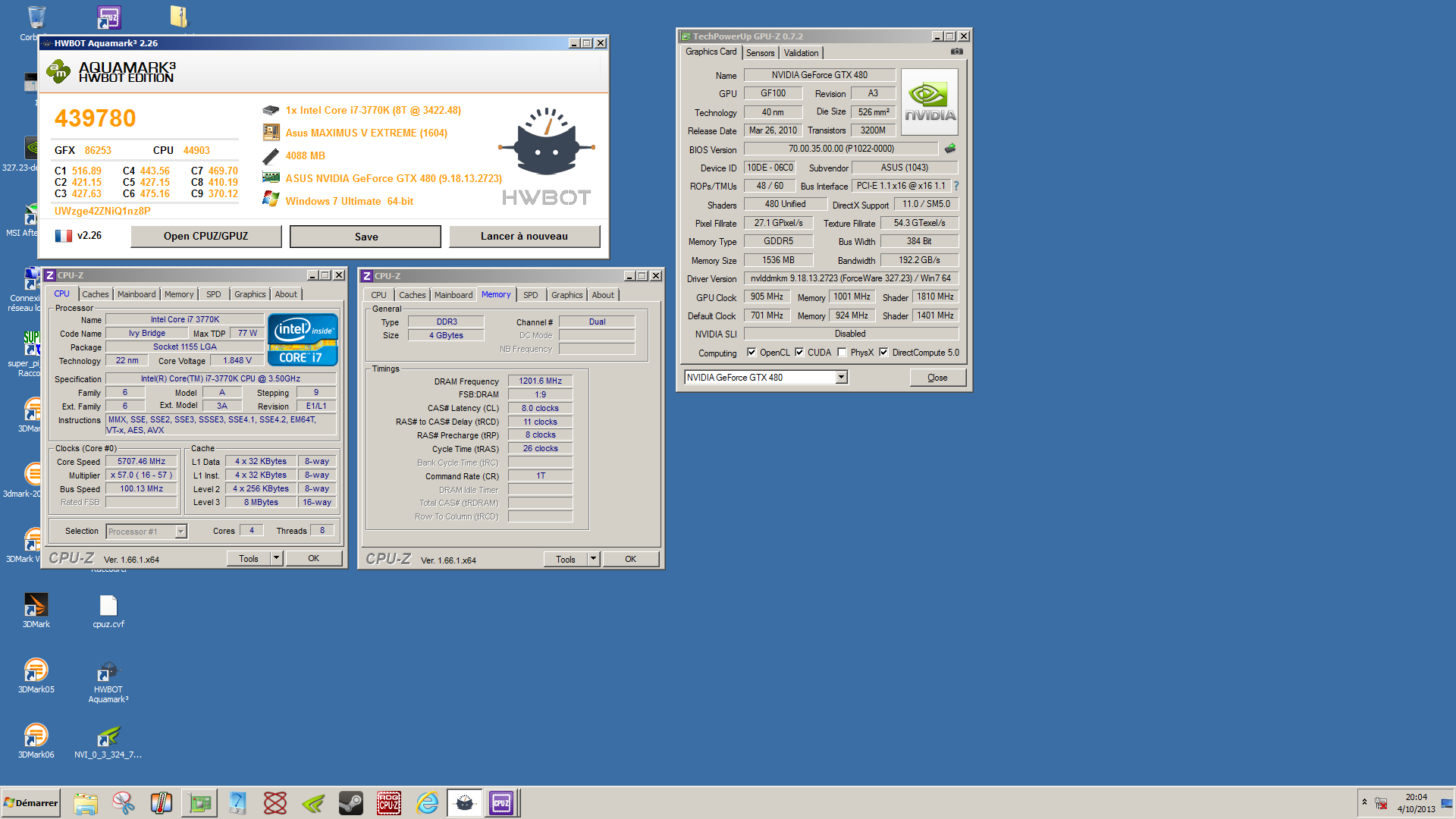
Task: Switch to purple CPU-Z taskbar icon
Action: tap(501, 803)
